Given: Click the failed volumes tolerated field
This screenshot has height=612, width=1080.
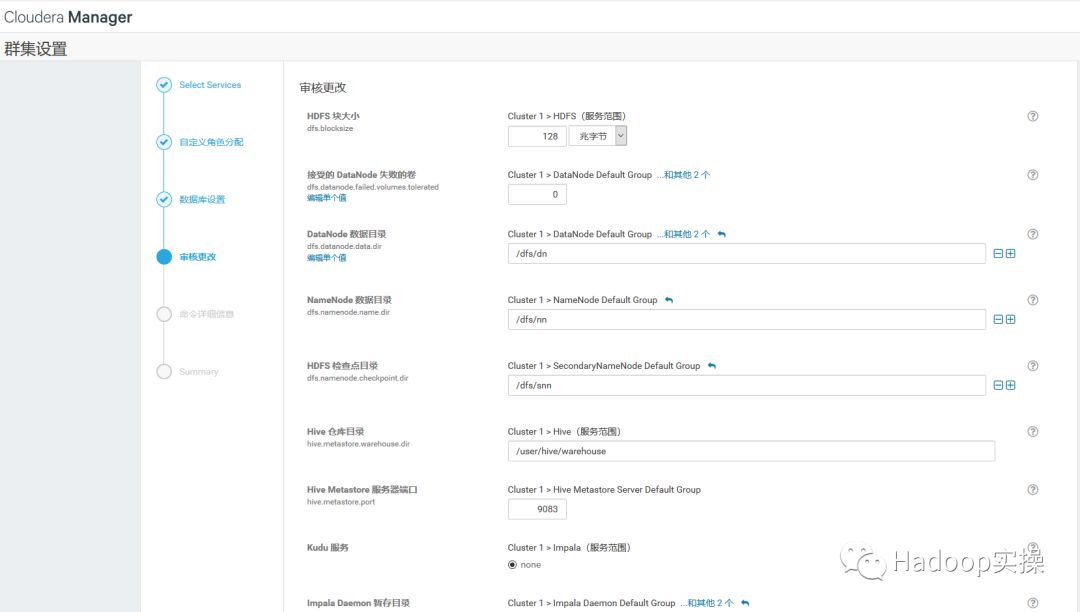Looking at the screenshot, I should pyautogui.click(x=537, y=195).
